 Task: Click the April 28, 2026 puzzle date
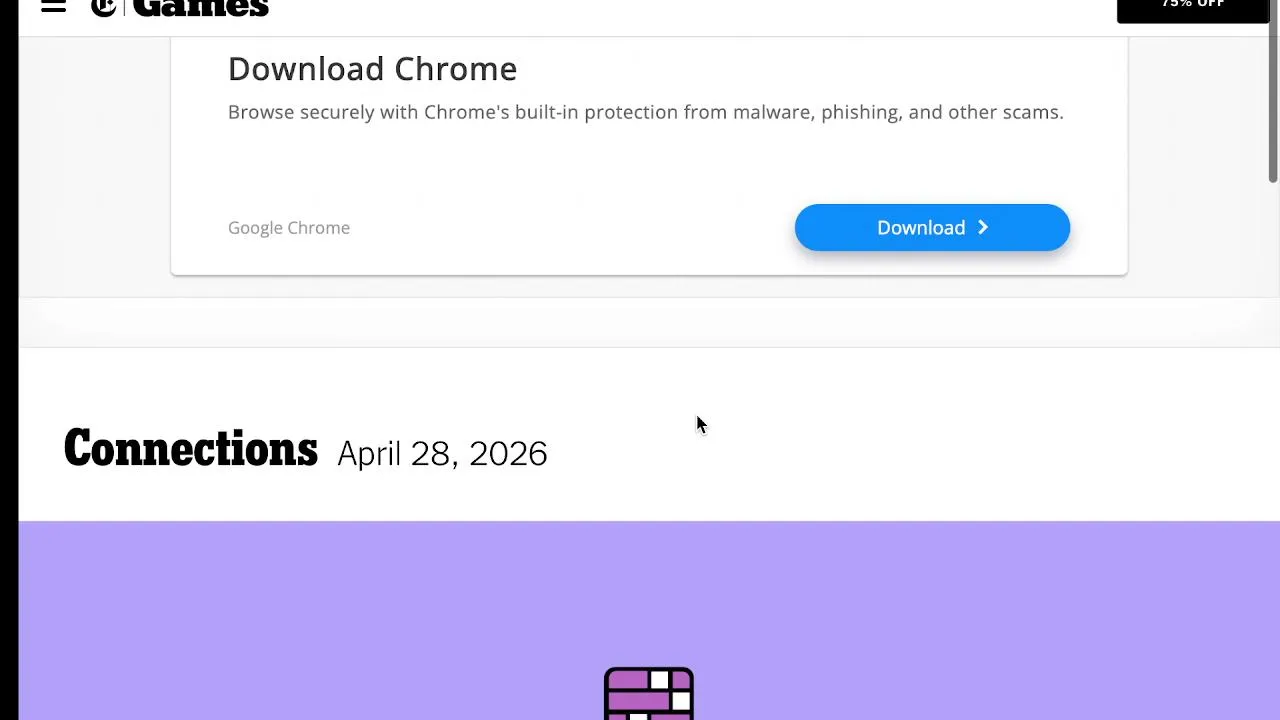(442, 454)
